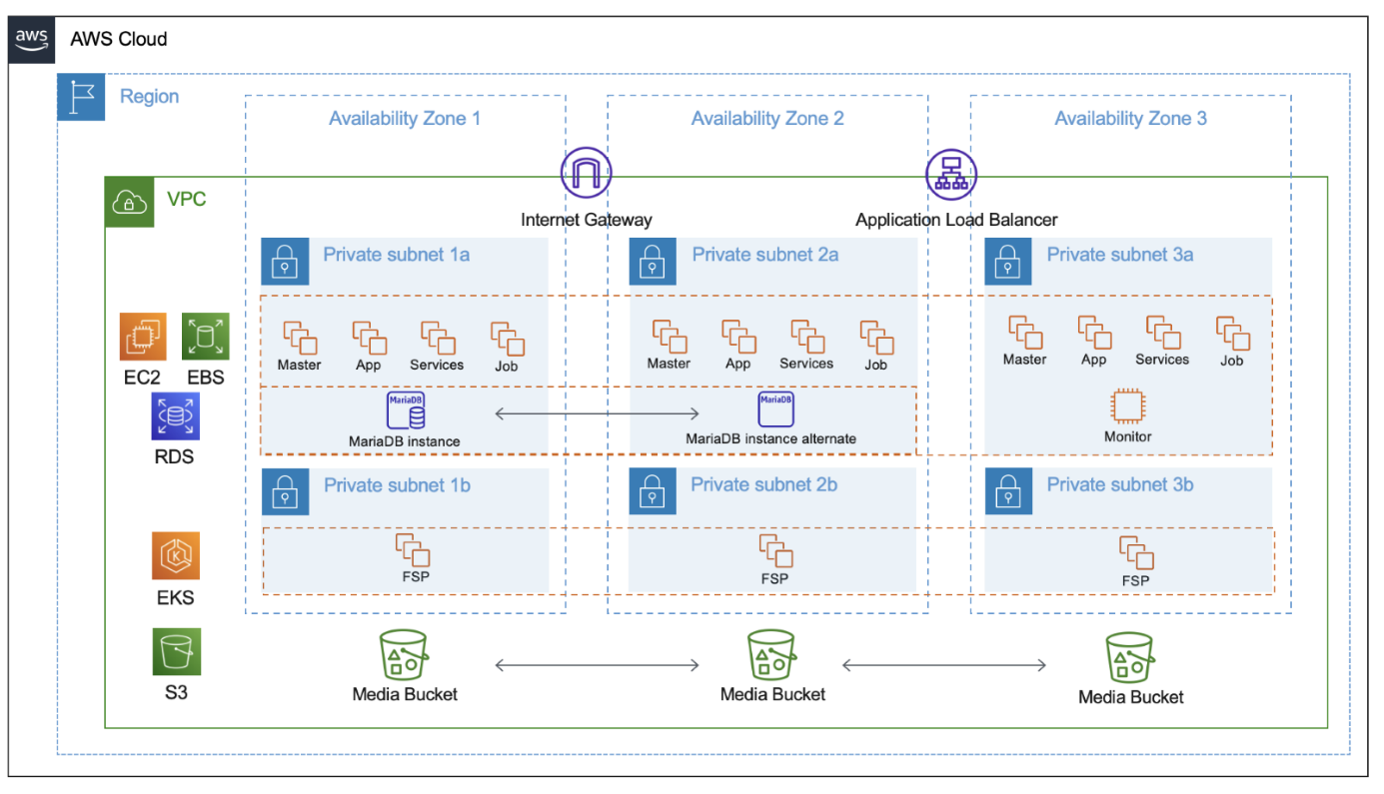The width and height of the screenshot is (1384, 794).
Task: Click the Private subnet 2b lock icon
Action: click(x=653, y=491)
